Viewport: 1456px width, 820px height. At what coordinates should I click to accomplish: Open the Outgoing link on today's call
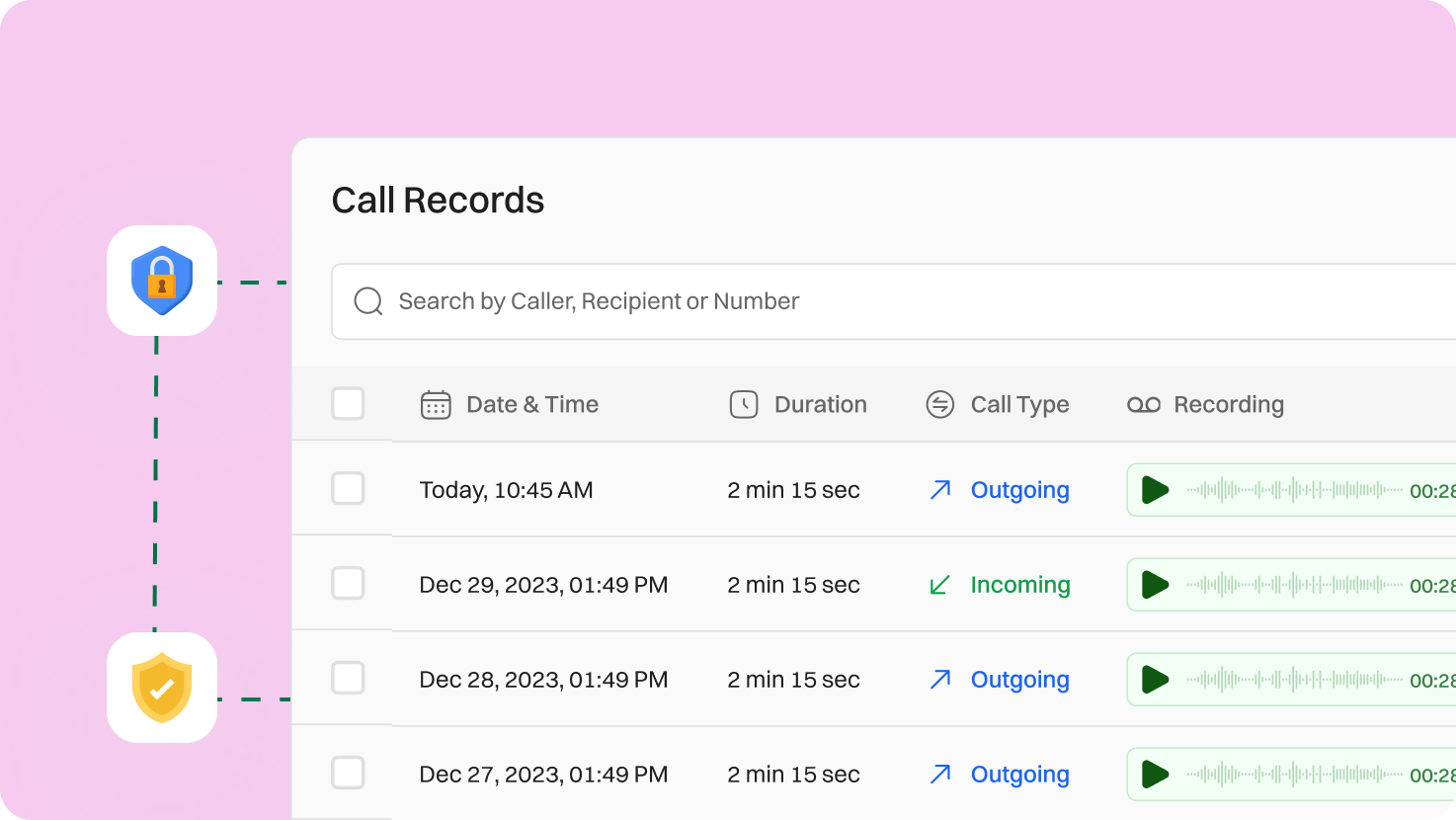(1020, 489)
